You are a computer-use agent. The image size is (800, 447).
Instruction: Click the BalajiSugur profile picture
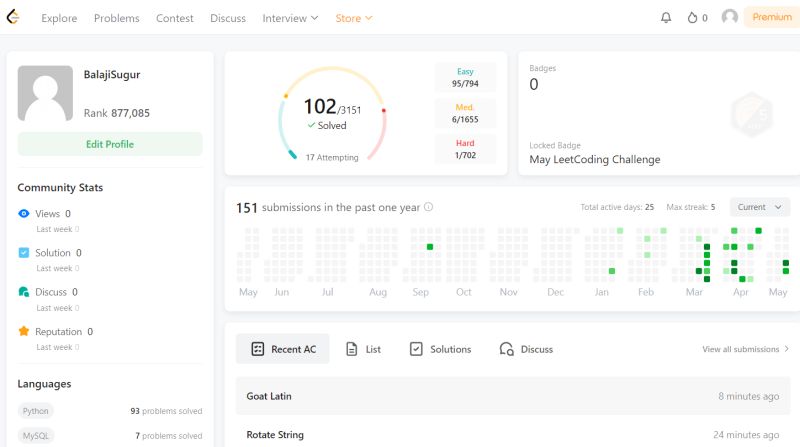tap(45, 93)
